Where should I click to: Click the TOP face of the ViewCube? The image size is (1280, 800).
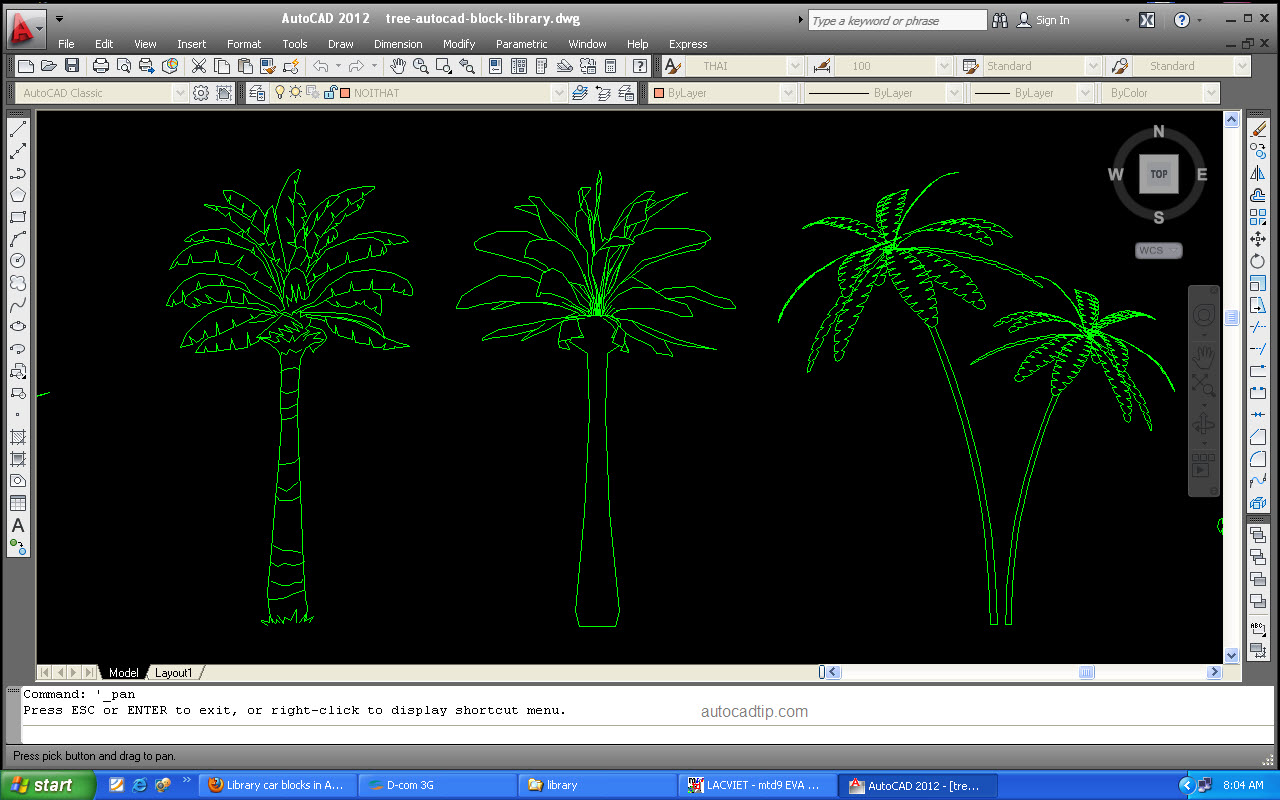click(1158, 174)
